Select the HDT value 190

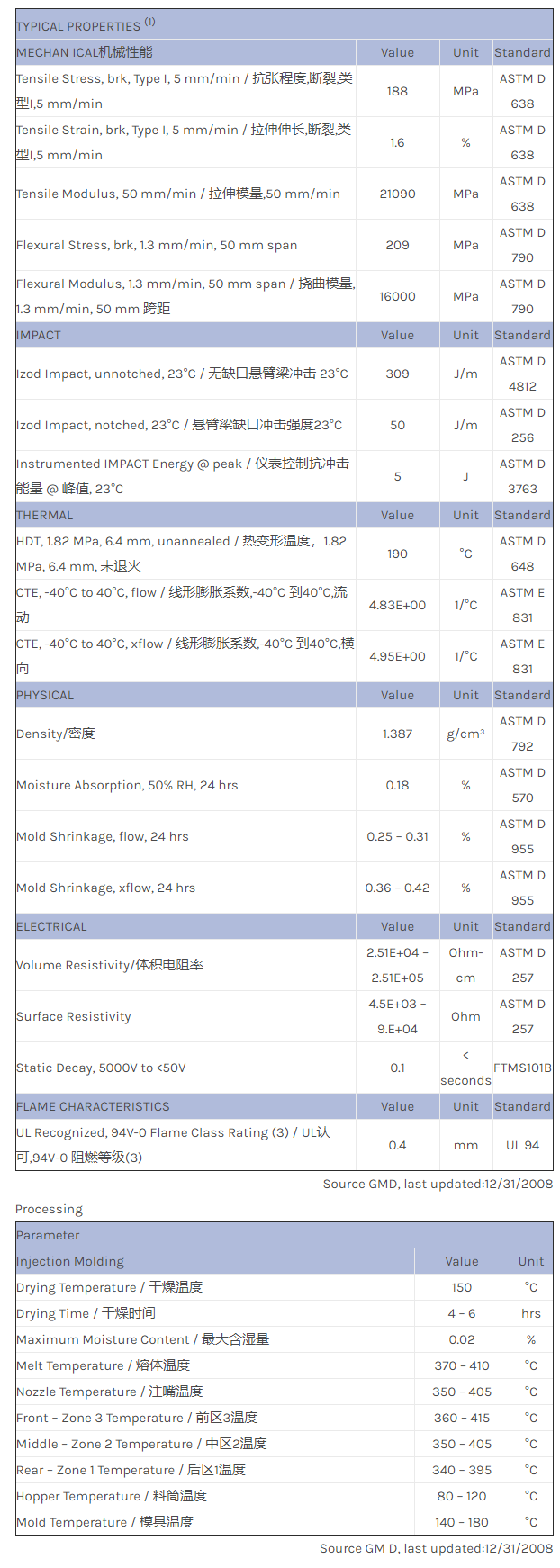coord(397,554)
